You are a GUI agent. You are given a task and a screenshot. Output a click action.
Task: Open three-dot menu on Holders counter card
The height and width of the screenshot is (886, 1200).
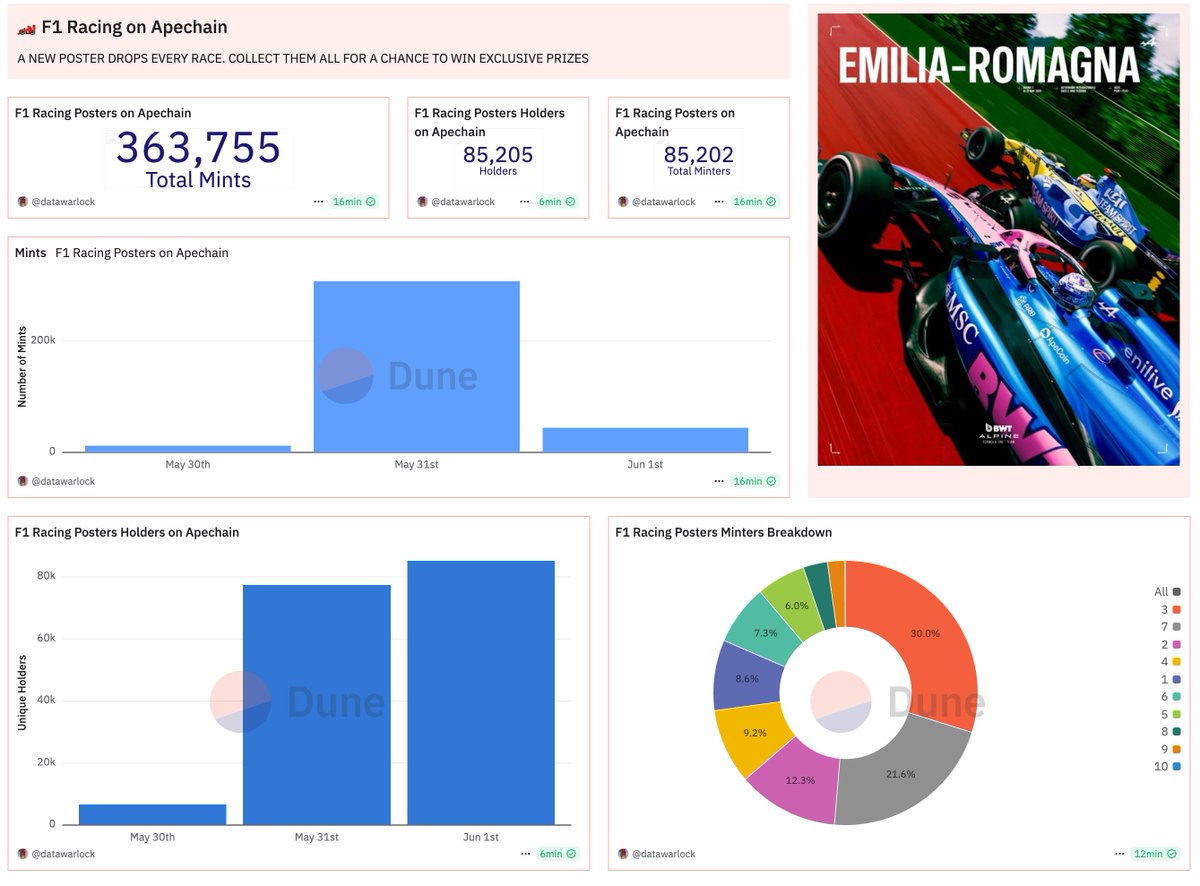pyautogui.click(x=525, y=202)
